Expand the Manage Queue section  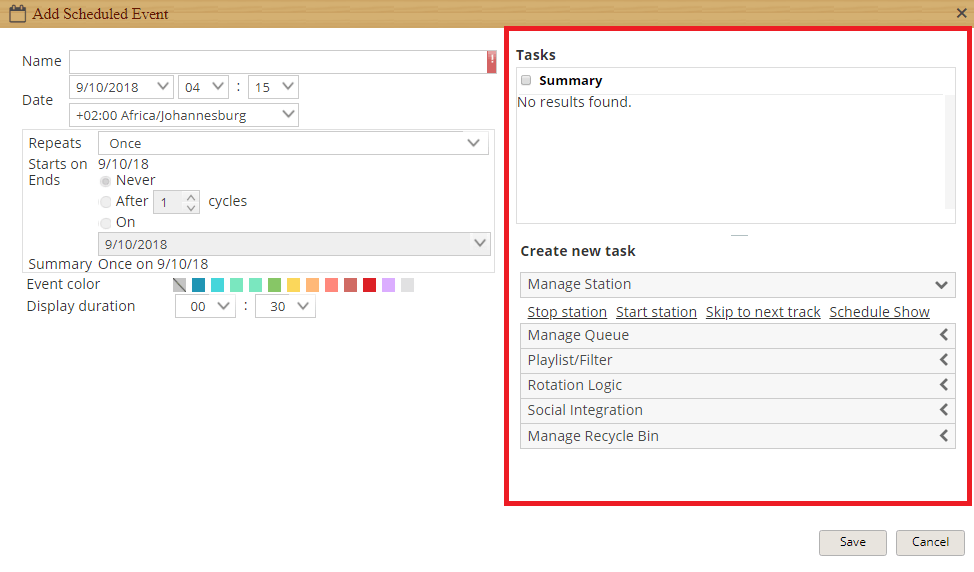click(737, 335)
